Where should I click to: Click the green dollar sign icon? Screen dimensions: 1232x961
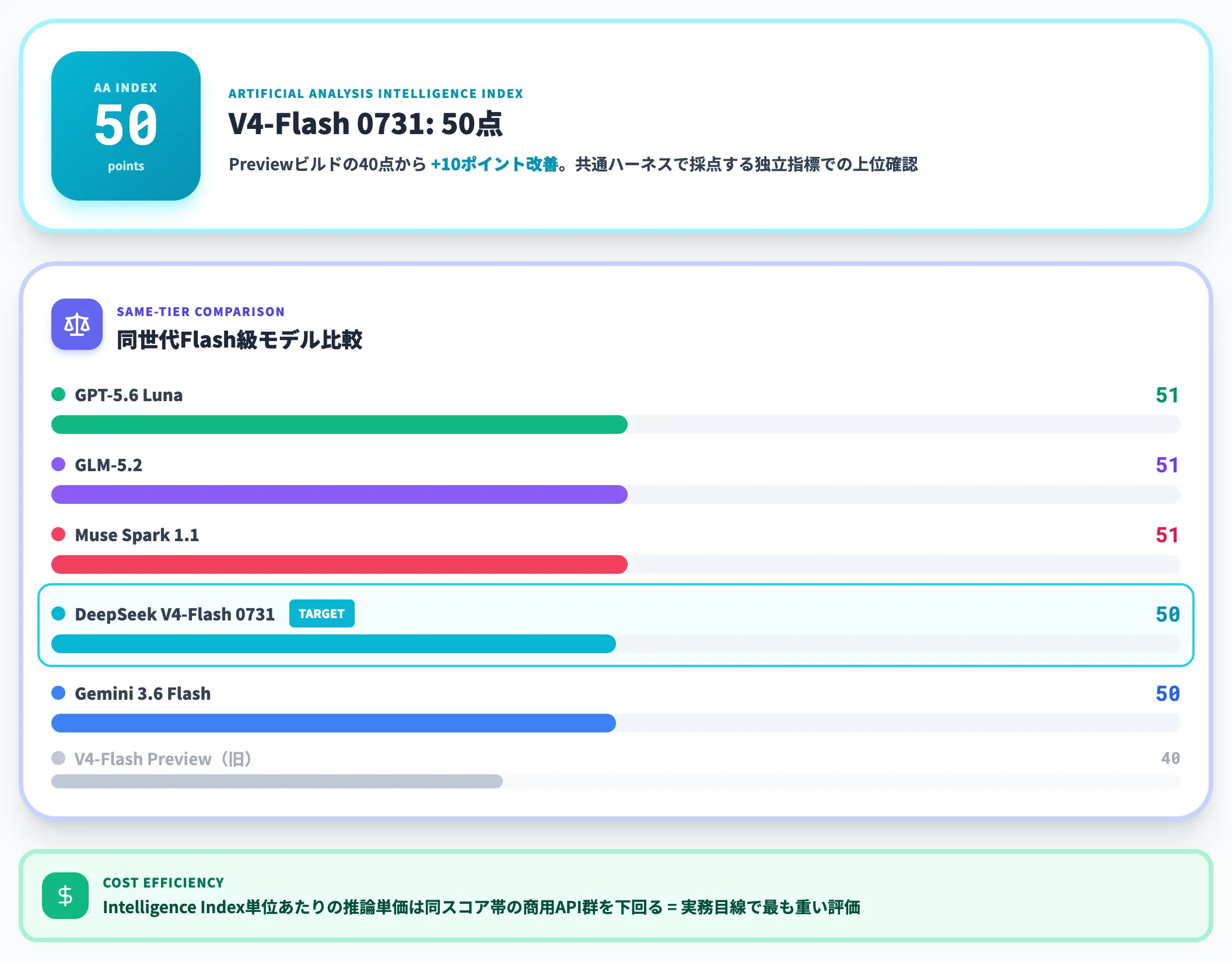coord(65,896)
